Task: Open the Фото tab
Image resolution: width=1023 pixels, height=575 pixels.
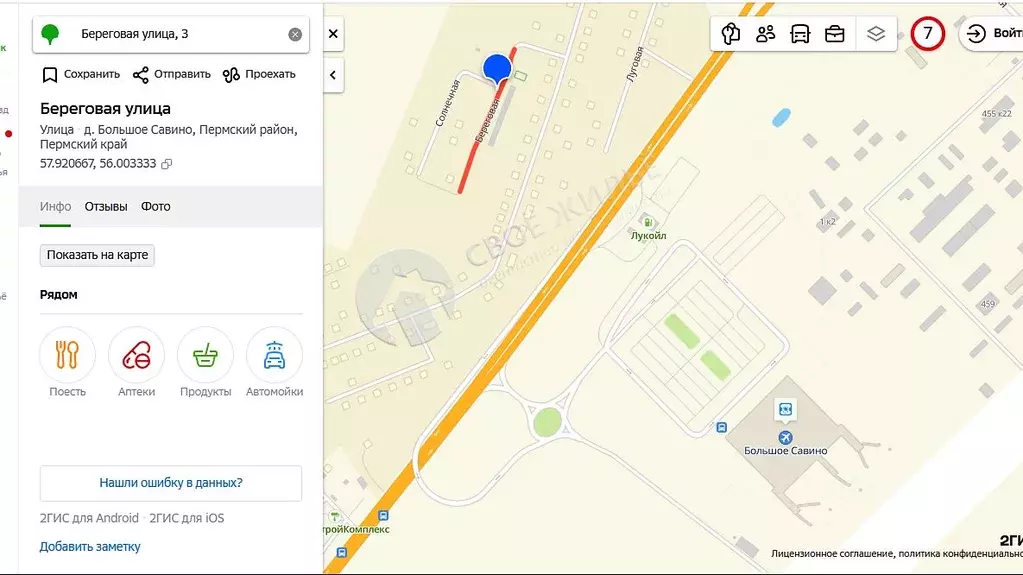Action: pyautogui.click(x=156, y=207)
